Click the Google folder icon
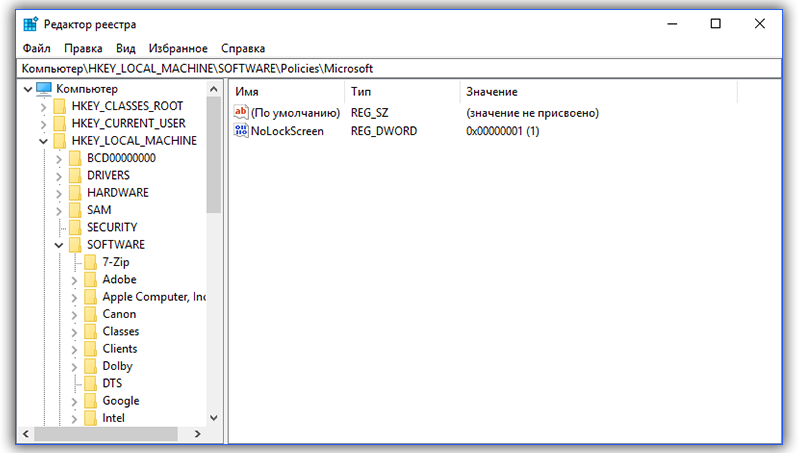 [91, 401]
